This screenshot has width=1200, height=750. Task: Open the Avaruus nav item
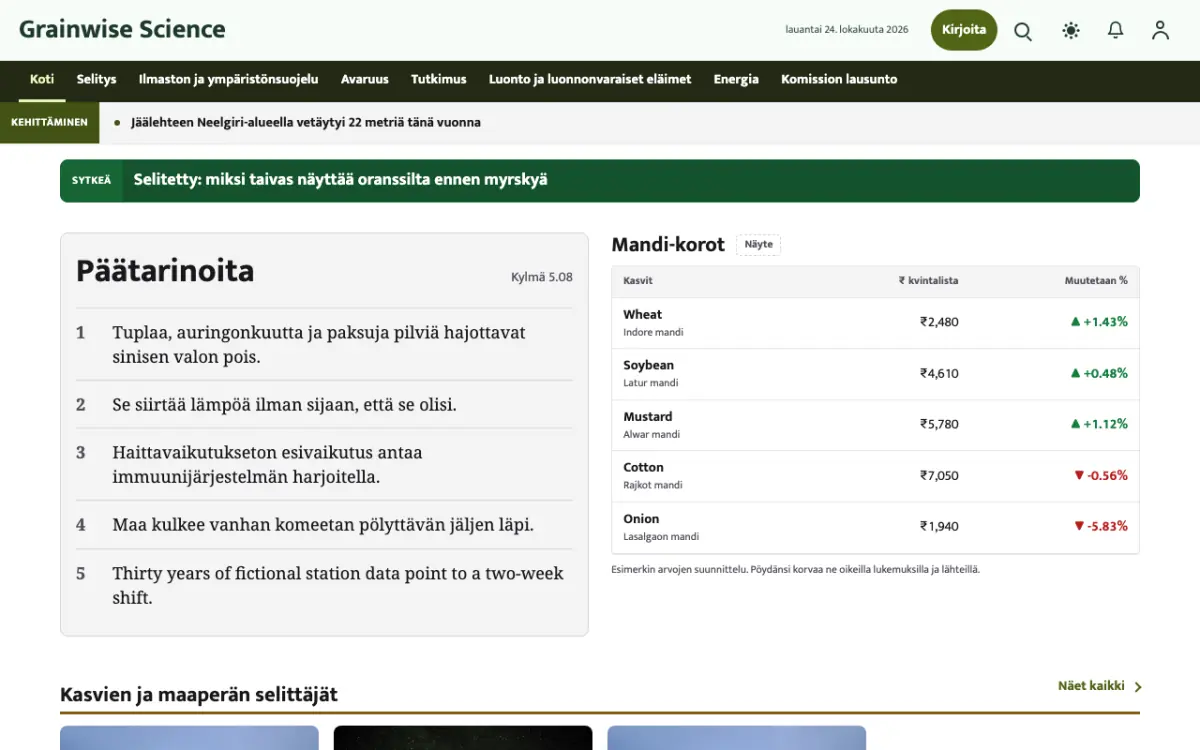[364, 80]
